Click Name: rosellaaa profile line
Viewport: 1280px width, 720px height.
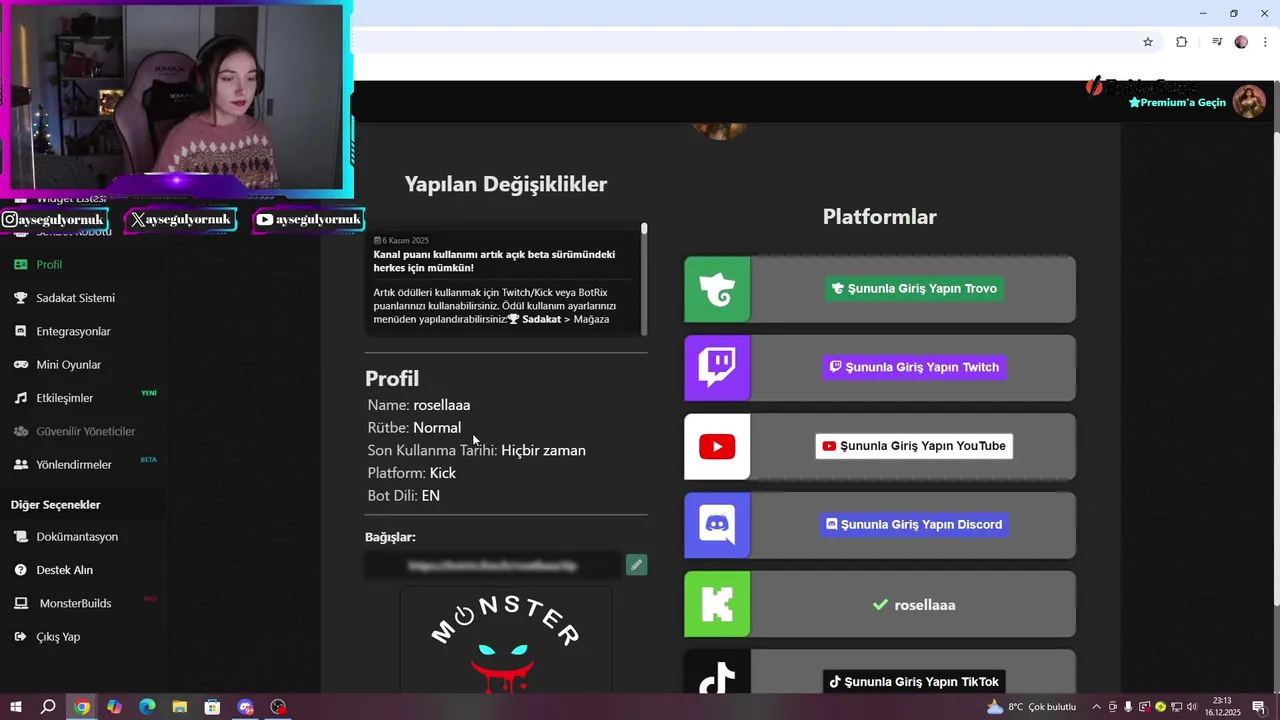pos(419,405)
